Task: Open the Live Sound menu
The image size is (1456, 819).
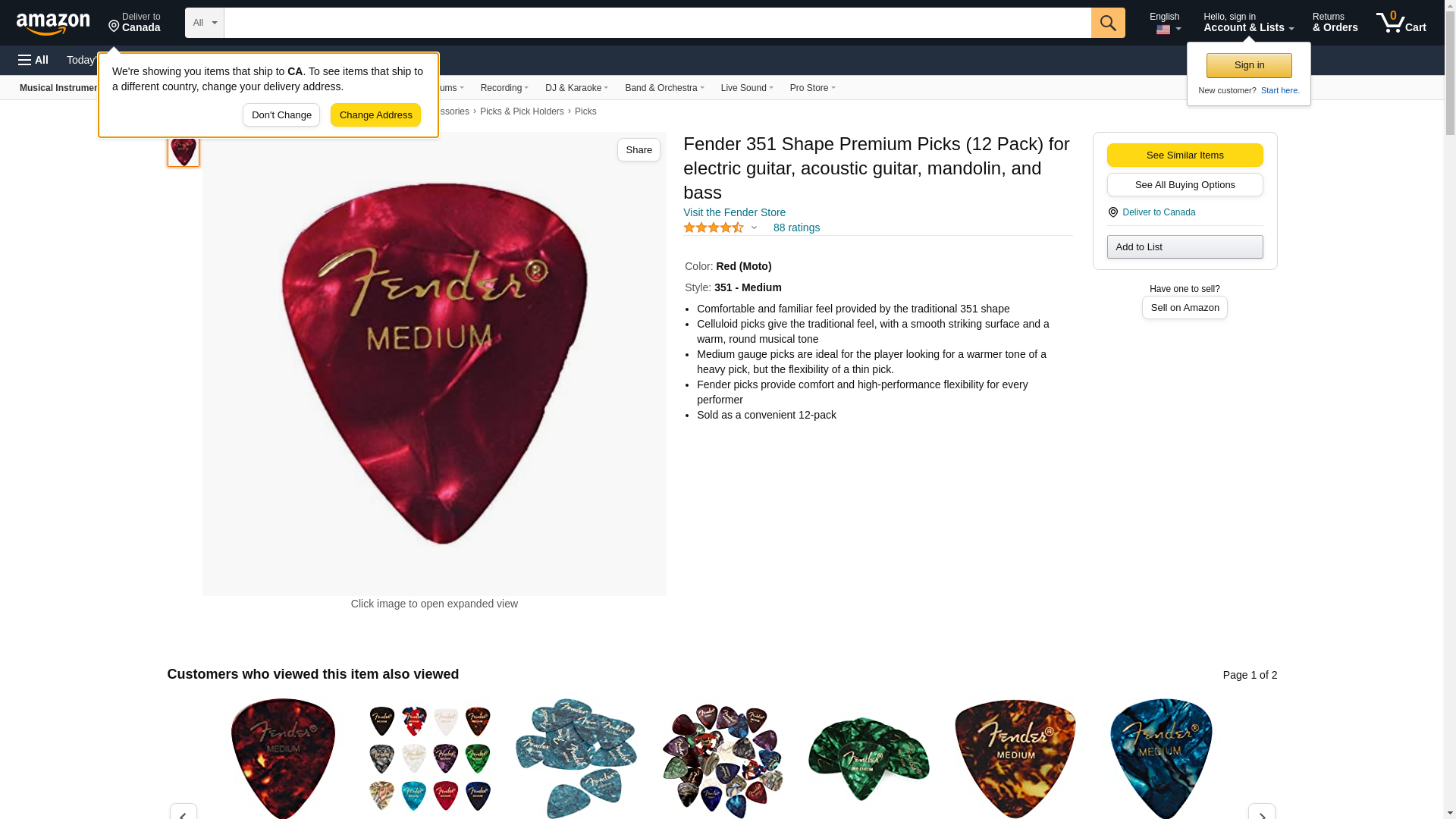Action: coord(746,88)
